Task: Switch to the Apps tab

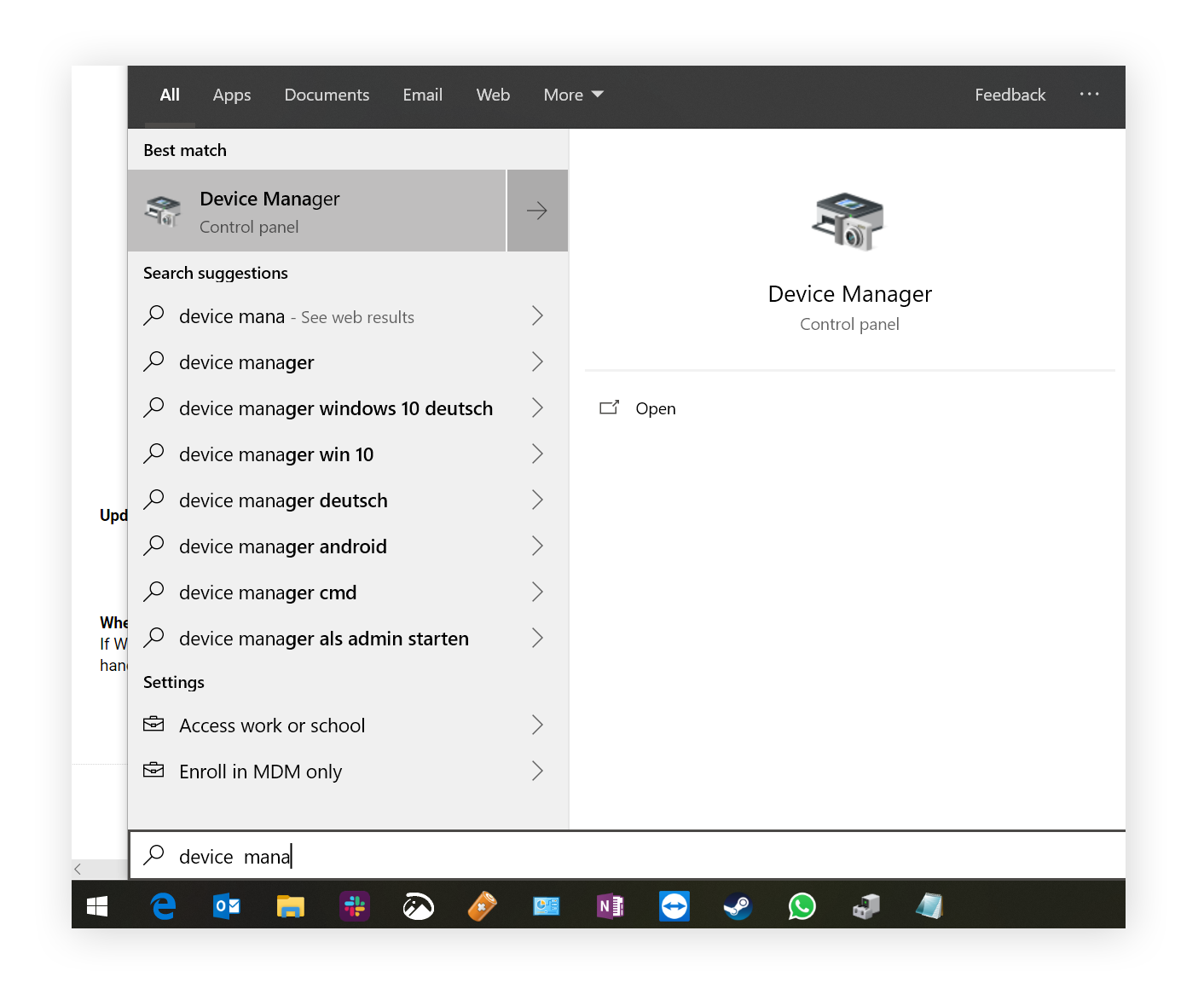Action: pyautogui.click(x=232, y=95)
